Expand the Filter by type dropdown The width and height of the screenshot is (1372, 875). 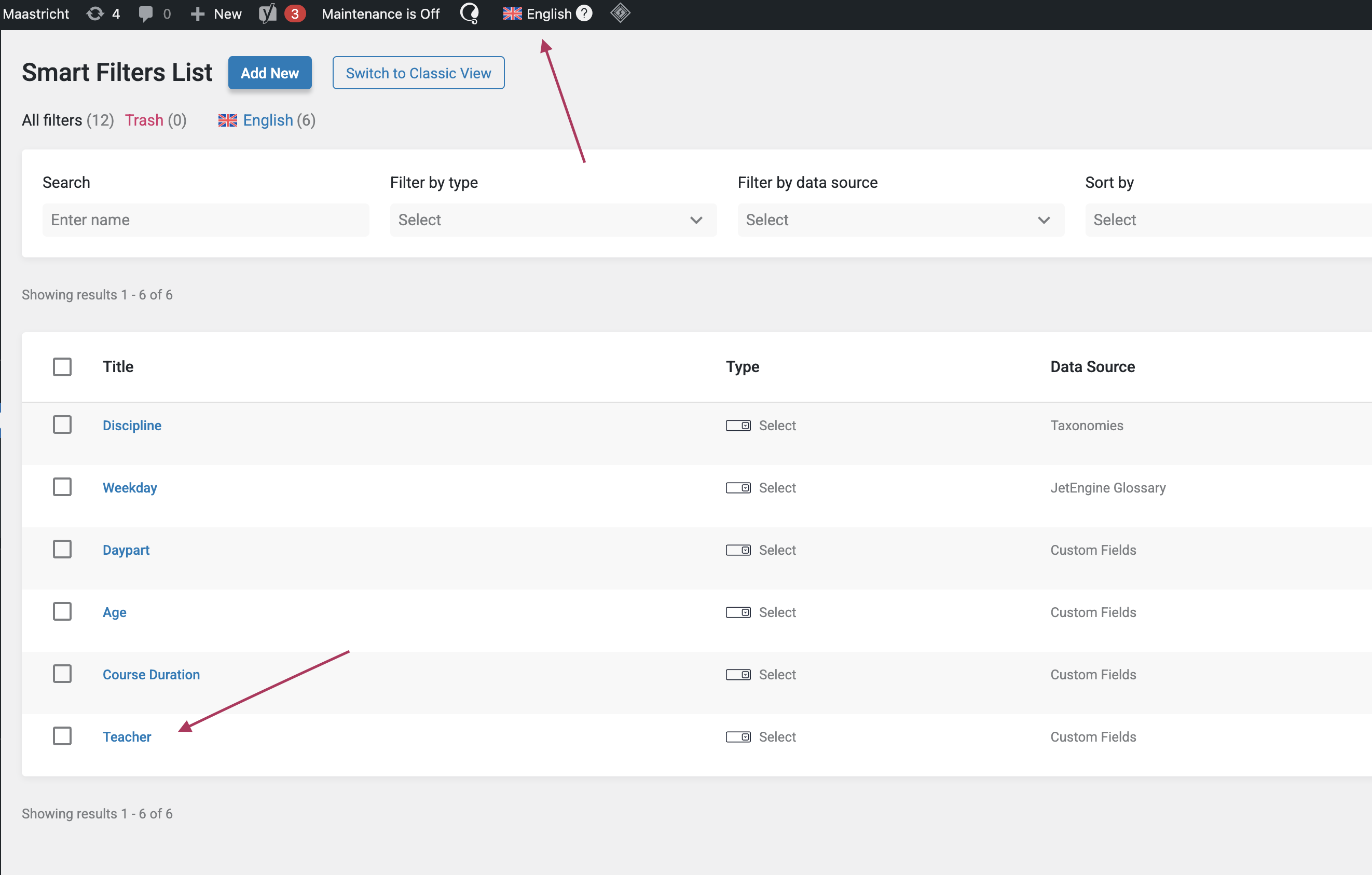[x=553, y=220]
